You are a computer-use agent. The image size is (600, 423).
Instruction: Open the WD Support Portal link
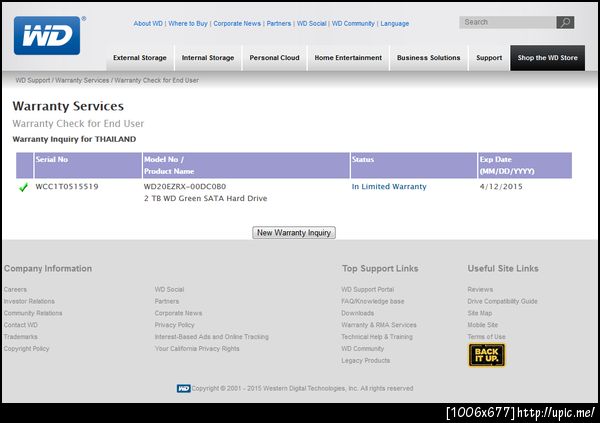pyautogui.click(x=367, y=290)
